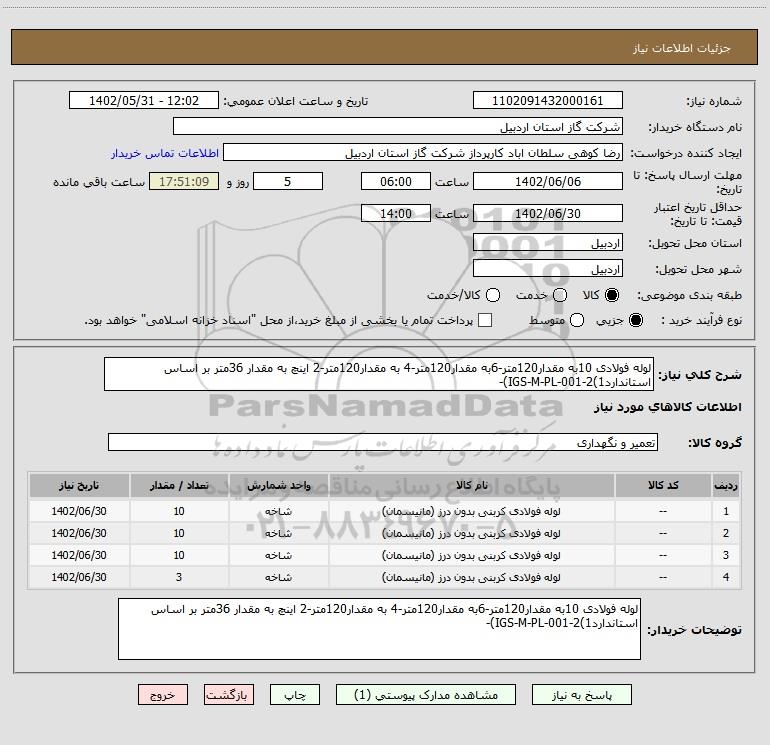The width and height of the screenshot is (770, 745).
Task: Click quantity 3 in row 4
Action: pyautogui.click(x=179, y=577)
